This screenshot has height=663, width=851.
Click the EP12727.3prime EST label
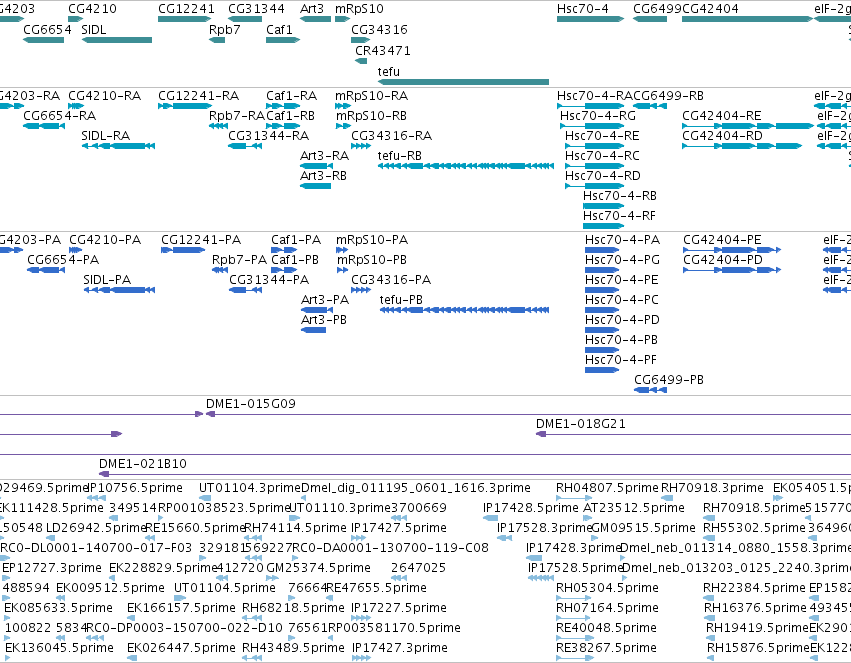52,568
